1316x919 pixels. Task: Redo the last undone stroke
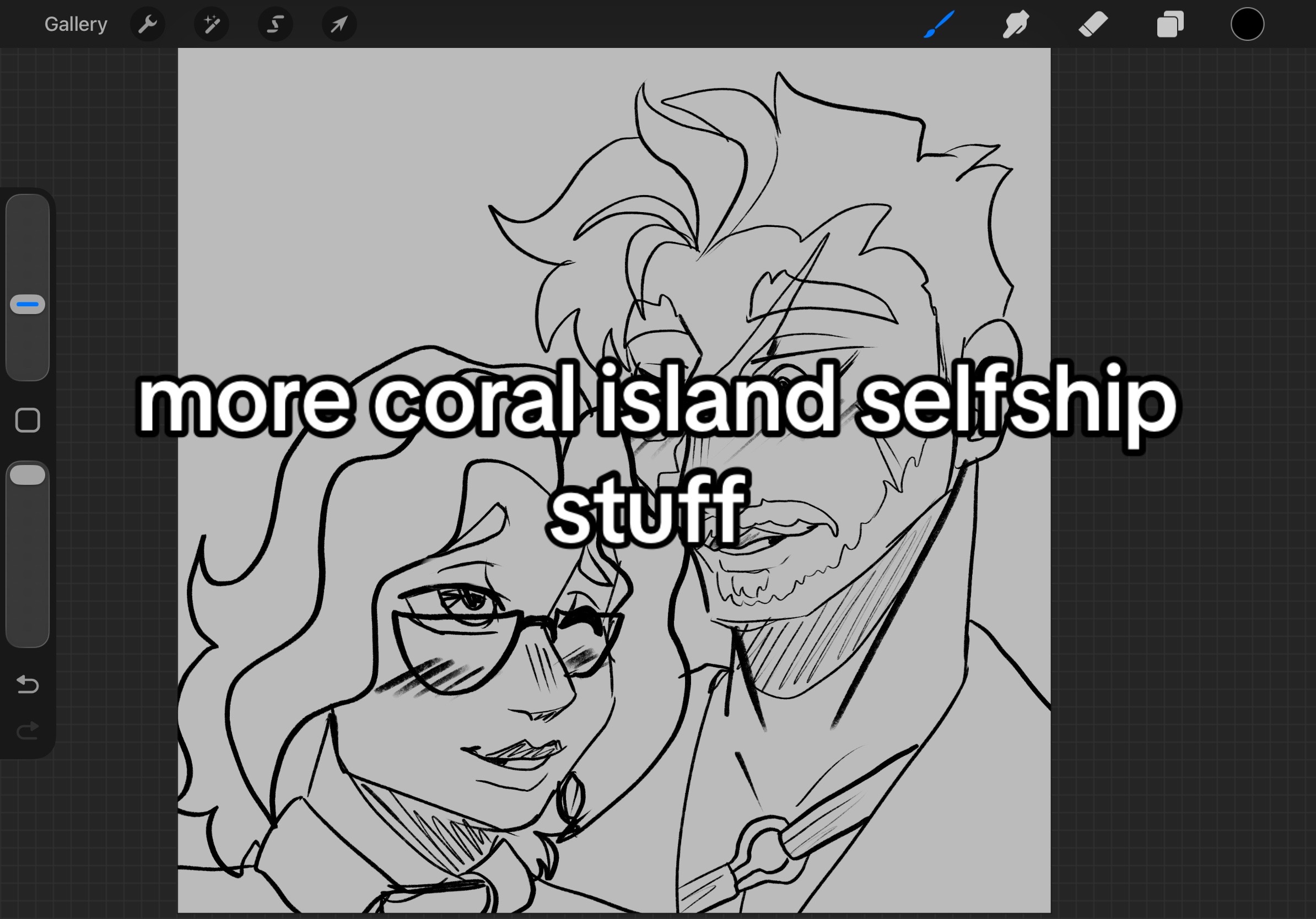[x=28, y=731]
